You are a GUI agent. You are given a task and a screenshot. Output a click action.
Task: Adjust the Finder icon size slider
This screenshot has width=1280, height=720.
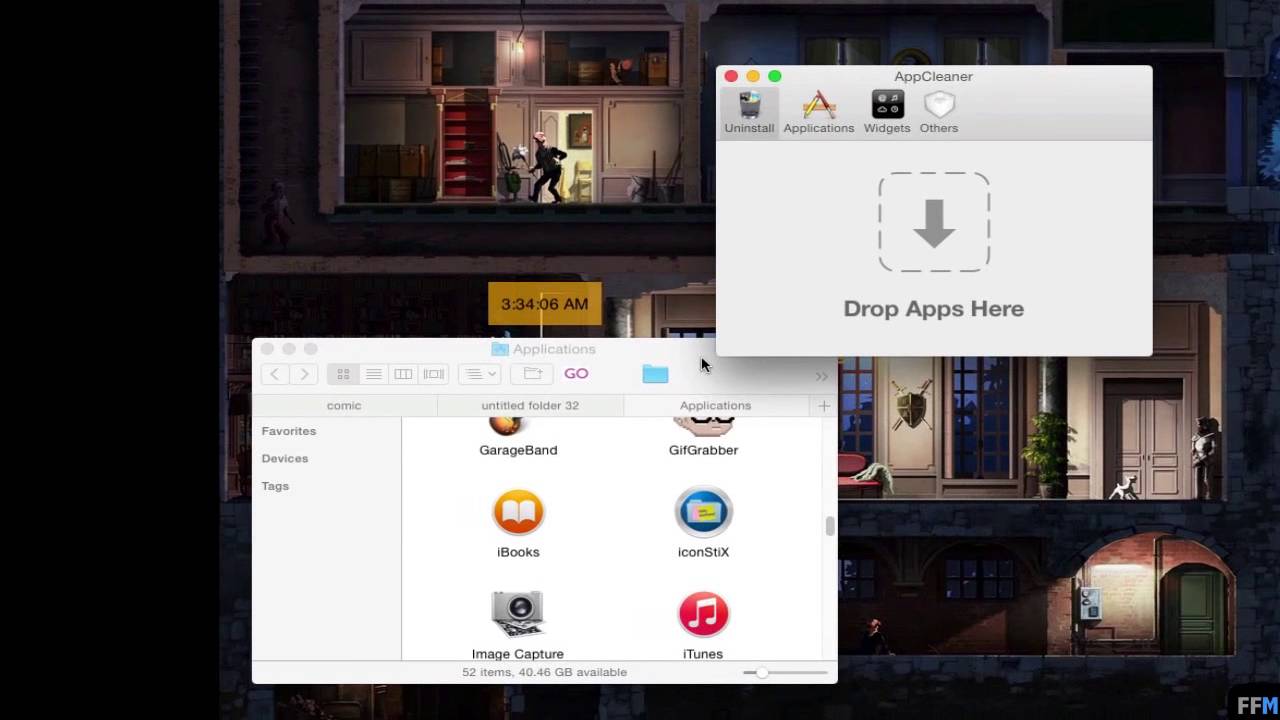[763, 673]
